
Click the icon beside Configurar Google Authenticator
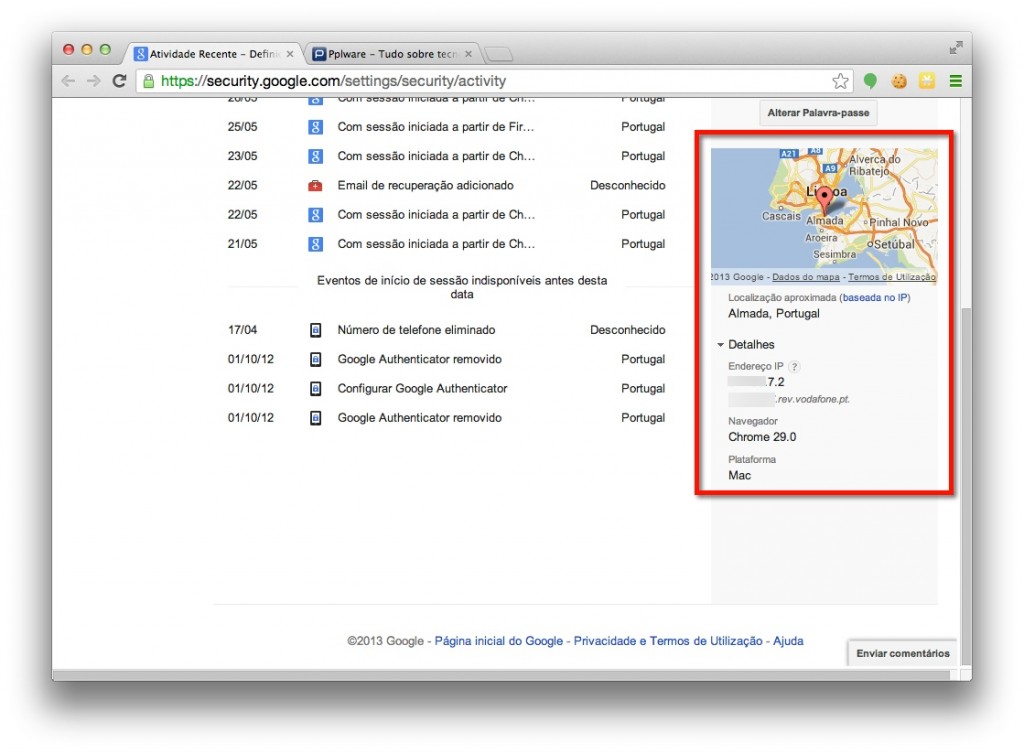tap(315, 389)
